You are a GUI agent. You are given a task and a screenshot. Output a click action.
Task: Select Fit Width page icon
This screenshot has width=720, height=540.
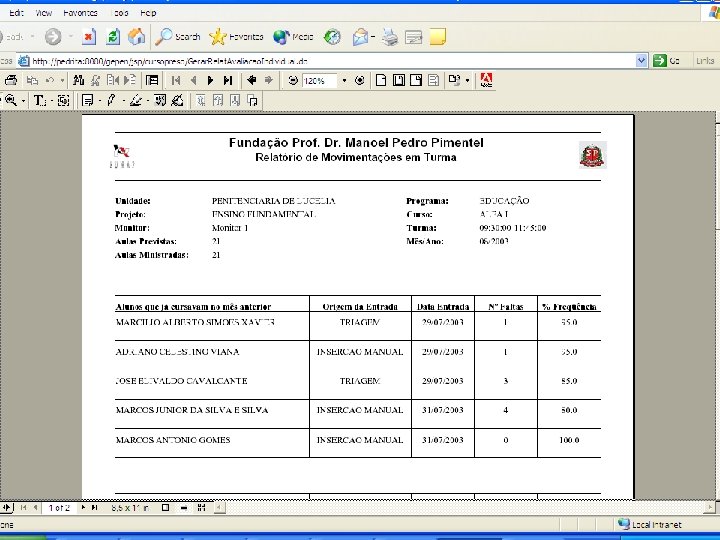pos(416,80)
